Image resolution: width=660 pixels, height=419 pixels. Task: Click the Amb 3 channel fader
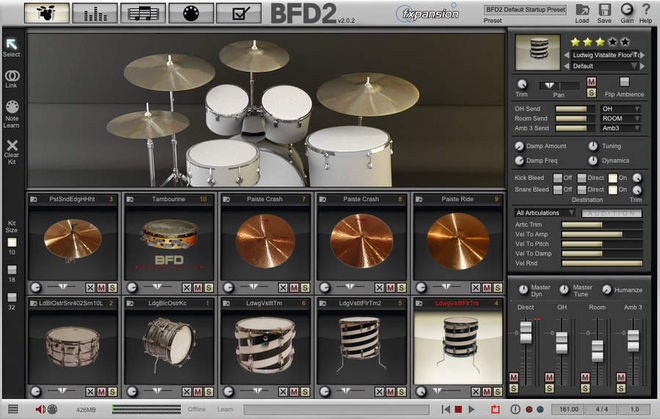pos(633,341)
